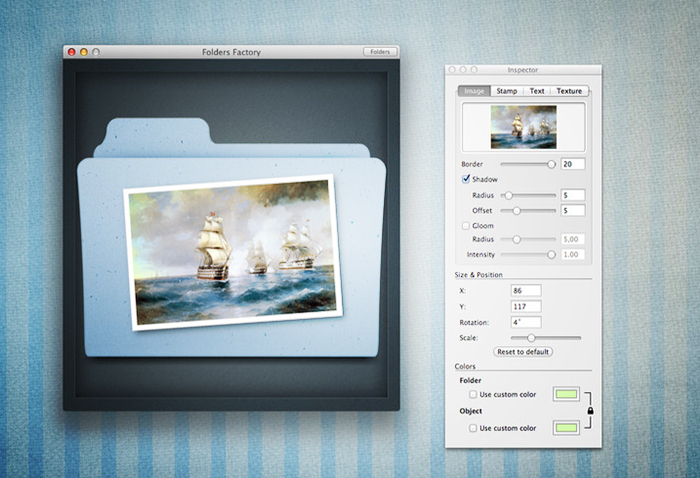The height and width of the screenshot is (478, 700).
Task: Adjust the Shadow Radius slider
Action: click(528, 195)
